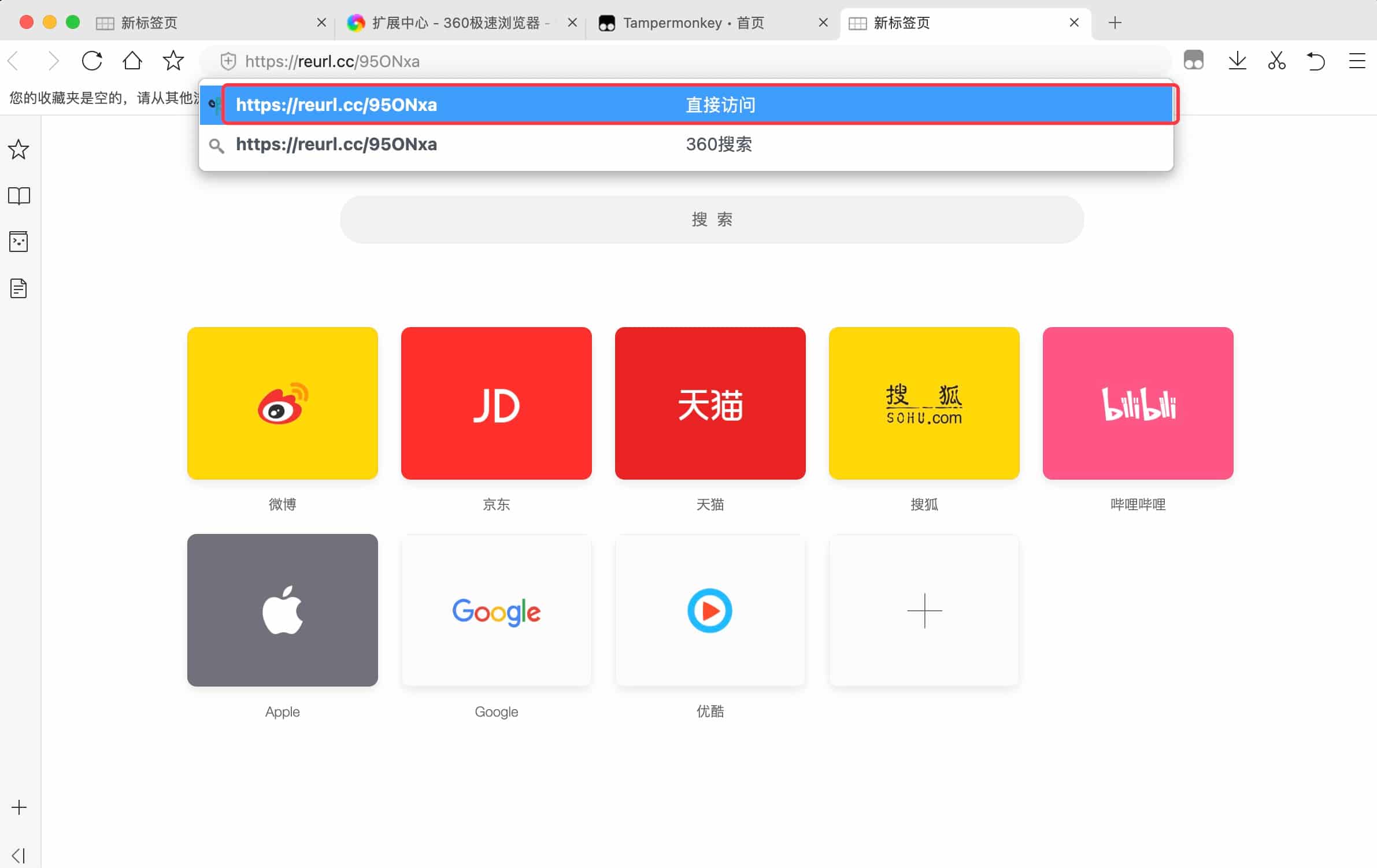Open the hamburger main menu

(1357, 61)
